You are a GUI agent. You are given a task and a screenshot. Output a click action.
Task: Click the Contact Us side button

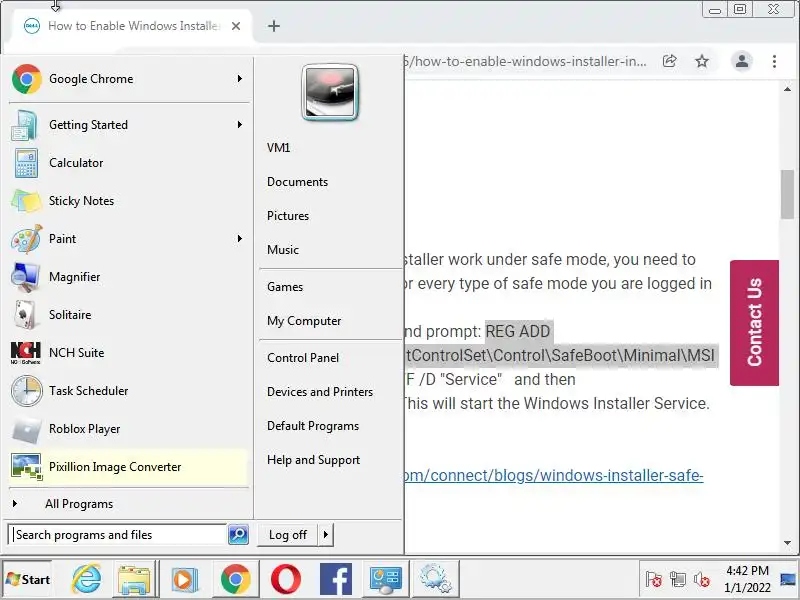pos(754,322)
